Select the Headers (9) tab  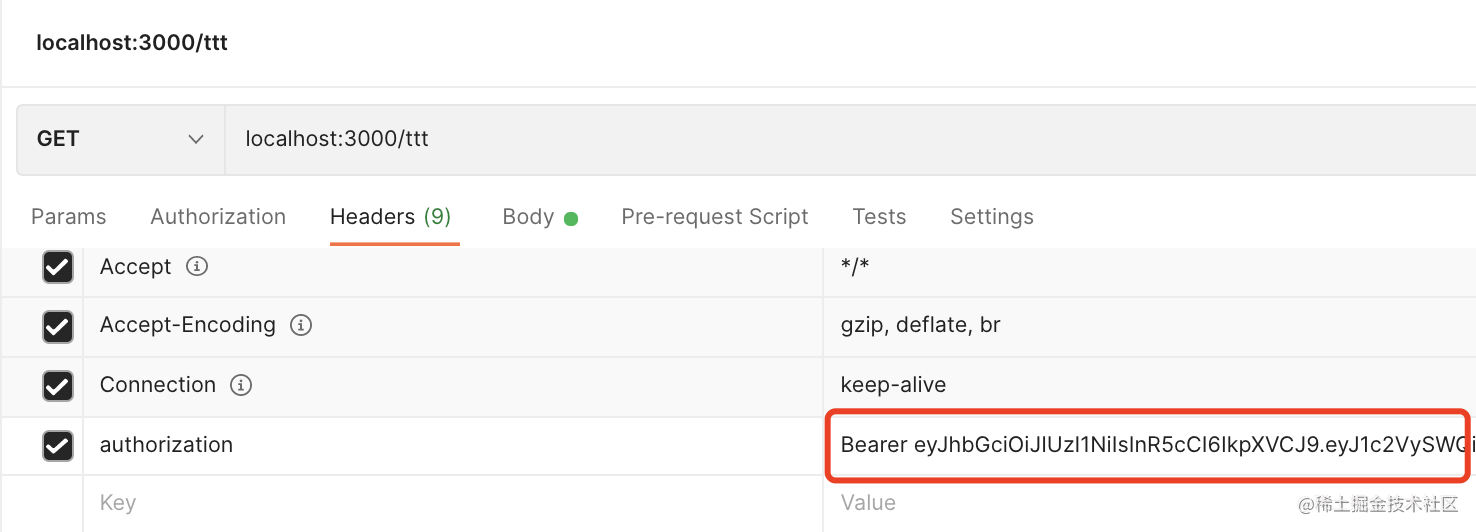click(391, 217)
